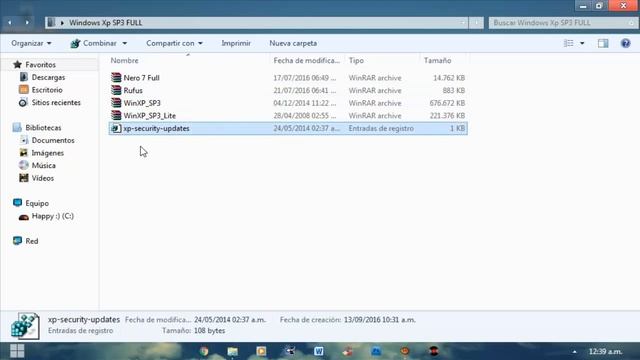Show hidden system tray icons
Image resolution: width=640 pixels, height=360 pixels.
(x=574, y=351)
